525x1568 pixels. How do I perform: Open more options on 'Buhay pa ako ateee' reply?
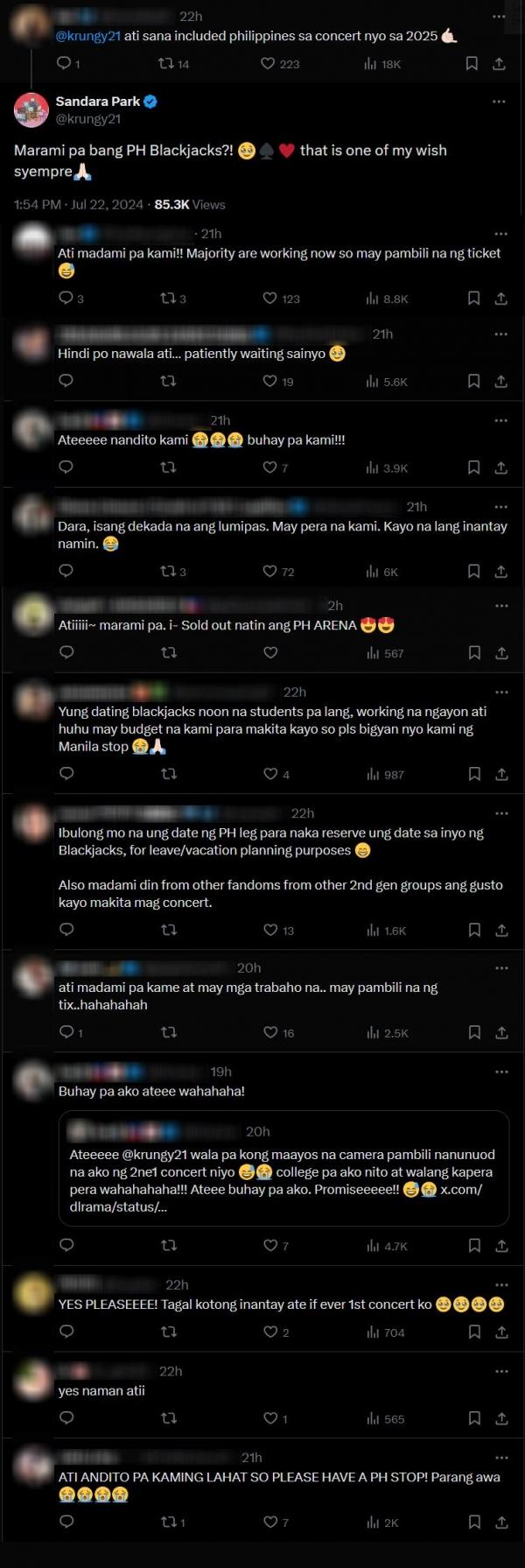tap(501, 1072)
